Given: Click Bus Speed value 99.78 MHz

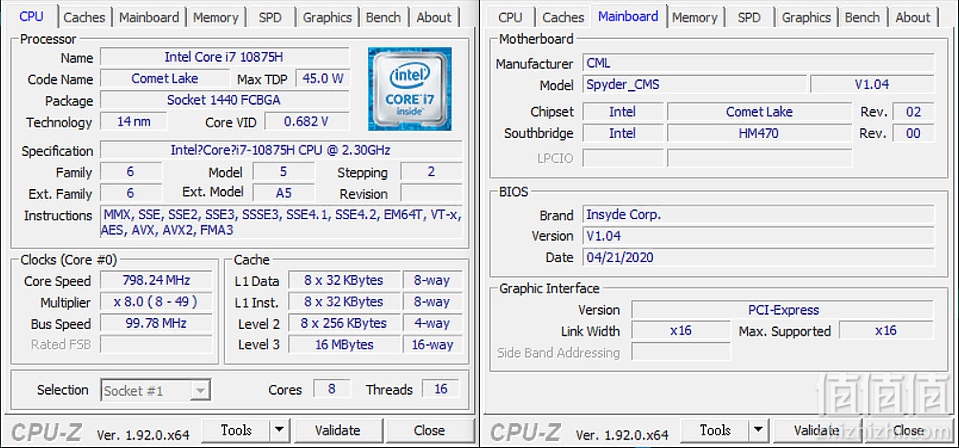Looking at the screenshot, I should point(156,323).
